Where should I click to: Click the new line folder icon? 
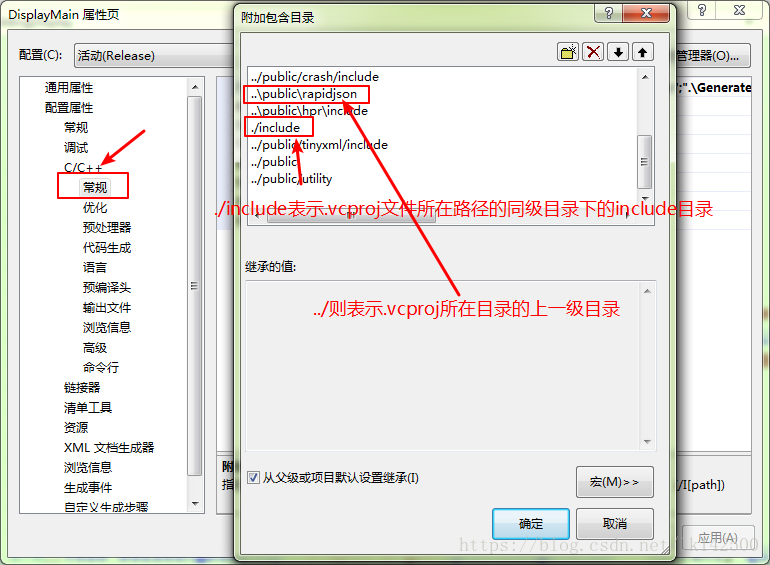coord(568,52)
